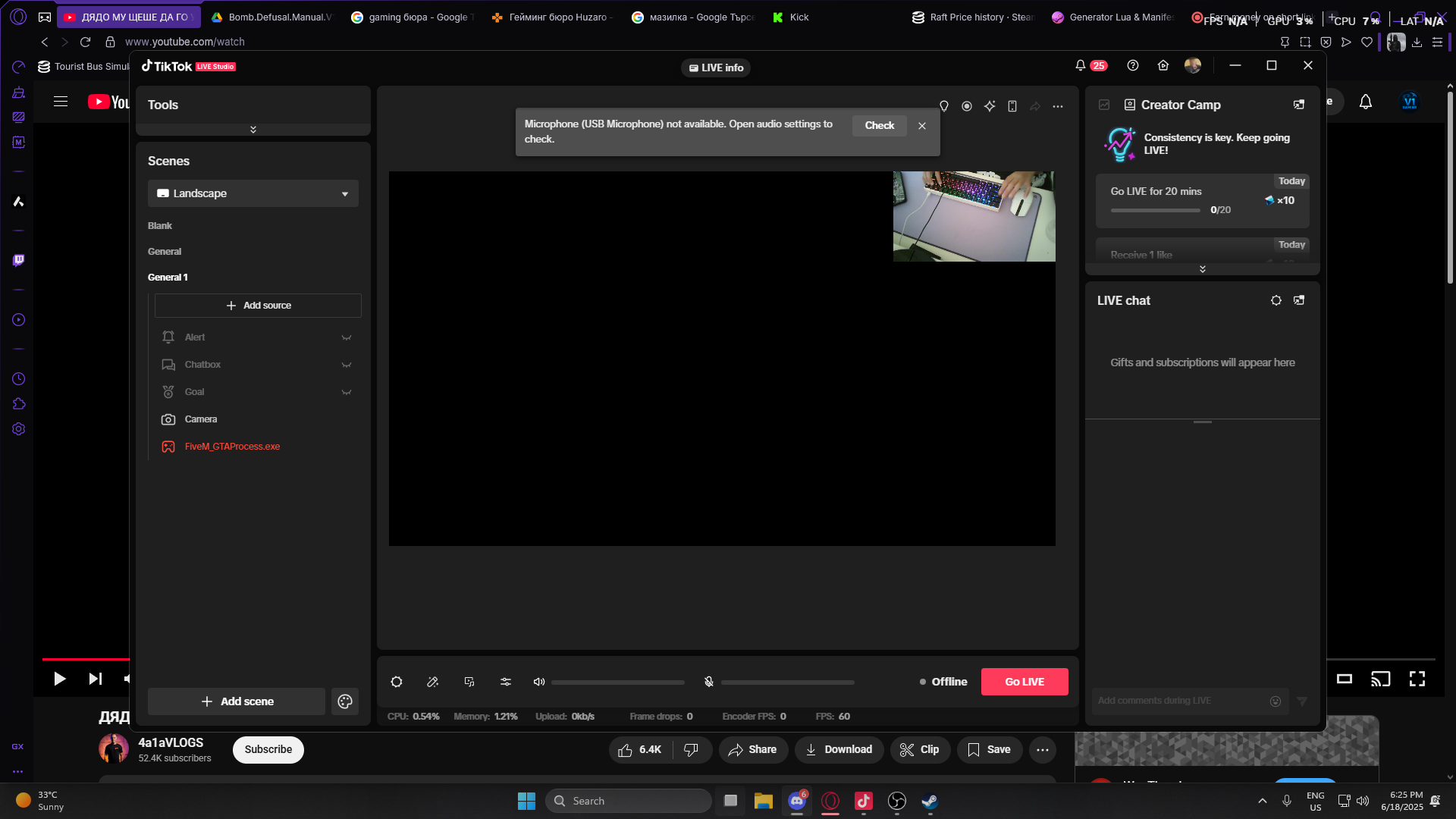The image size is (1456, 819).
Task: Click the phone orientation icon above preview
Action: (x=1012, y=106)
